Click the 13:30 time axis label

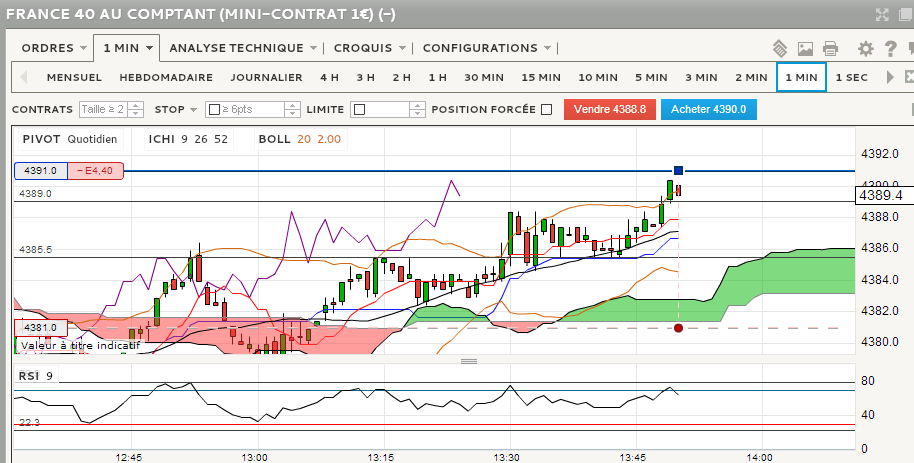[507, 457]
